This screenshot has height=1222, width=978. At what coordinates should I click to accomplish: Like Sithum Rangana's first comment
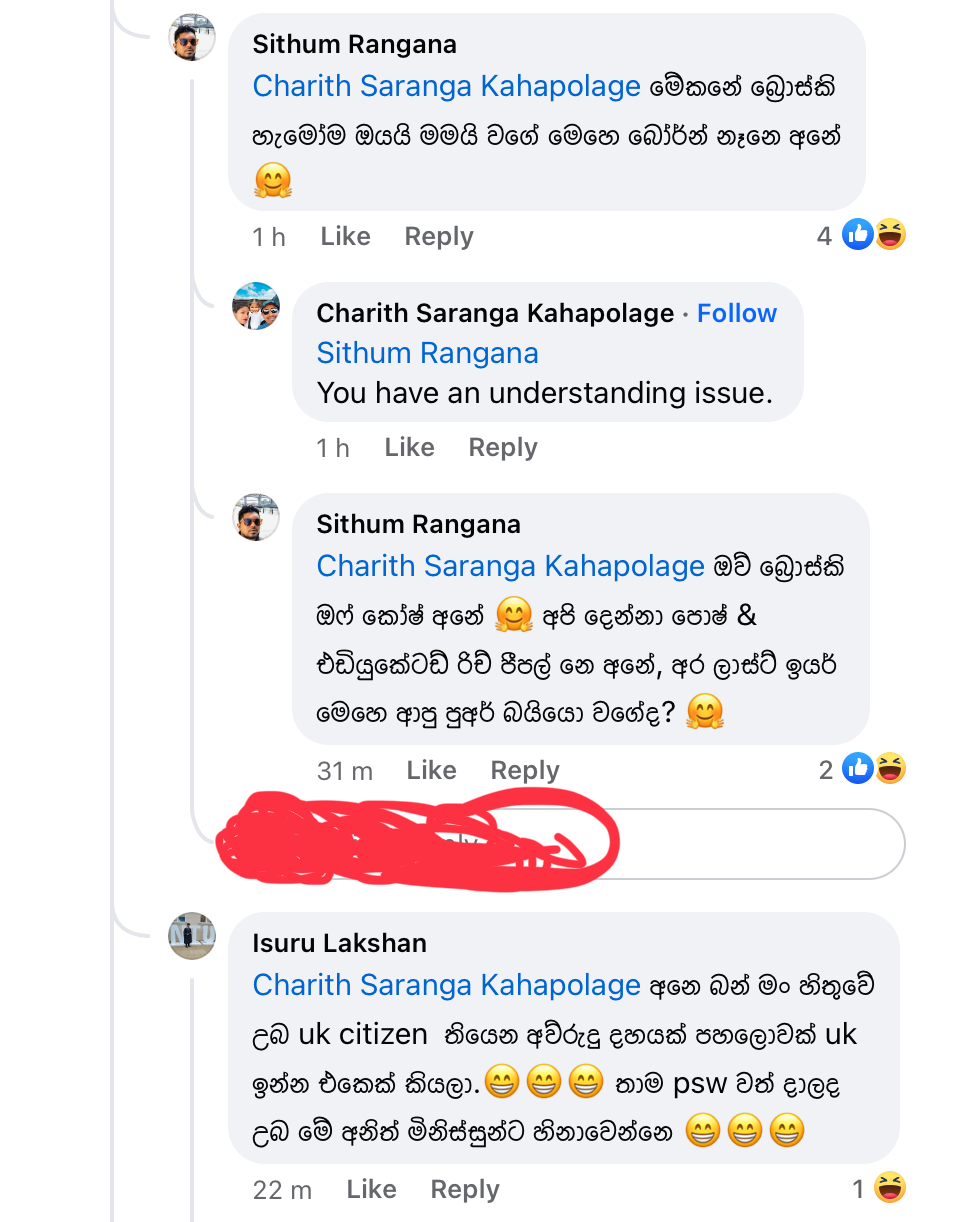point(345,237)
